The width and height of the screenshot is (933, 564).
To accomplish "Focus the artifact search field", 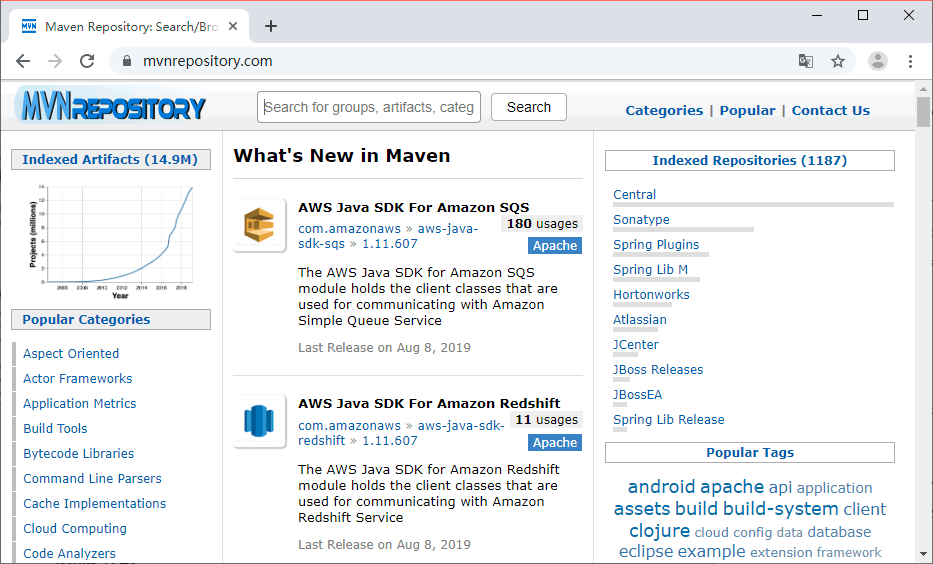I will 369,107.
